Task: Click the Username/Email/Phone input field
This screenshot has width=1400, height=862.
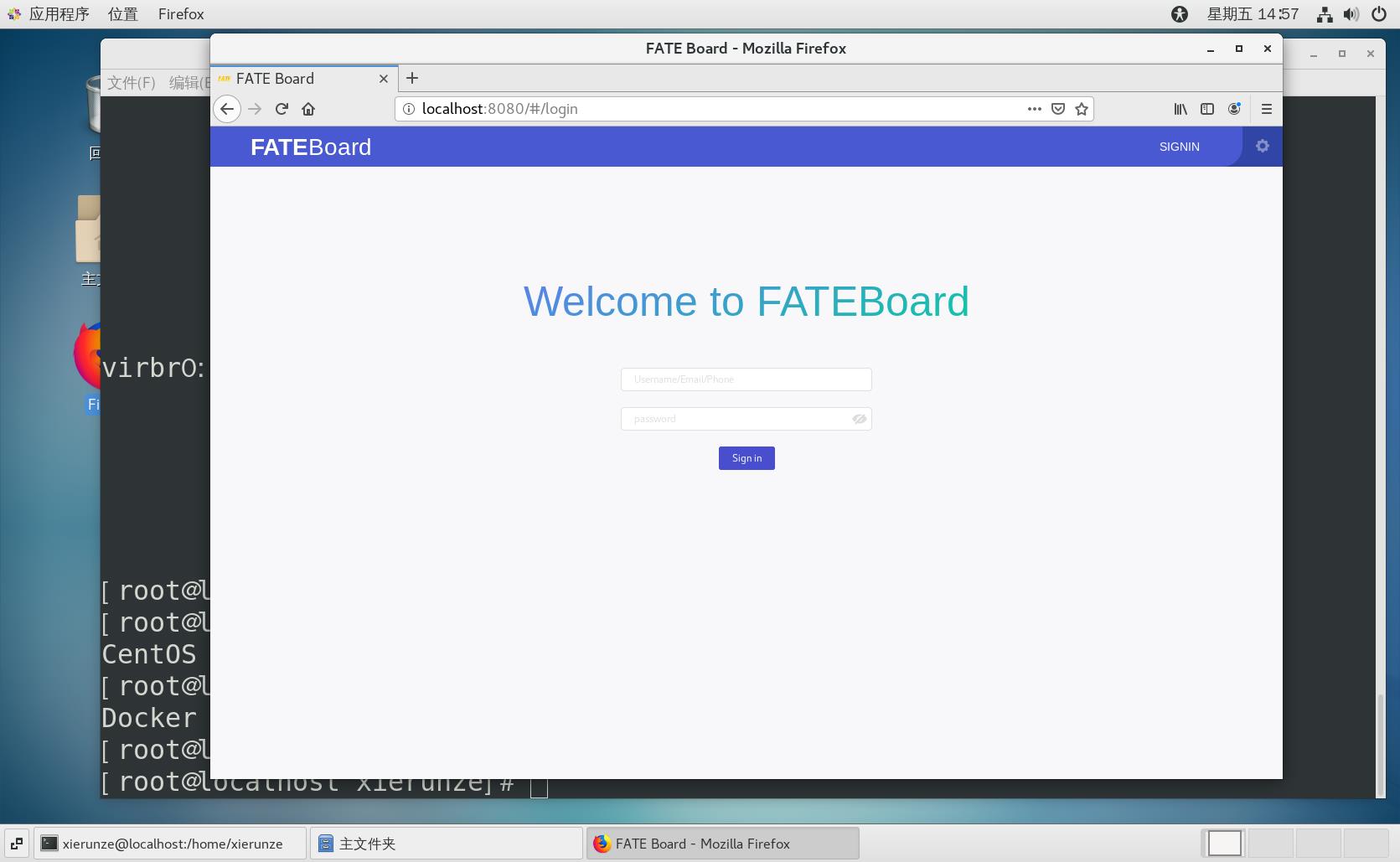Action: pos(746,379)
